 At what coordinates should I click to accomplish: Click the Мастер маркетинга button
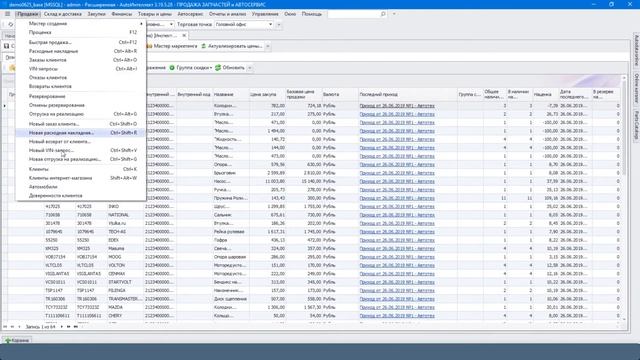tap(172, 46)
